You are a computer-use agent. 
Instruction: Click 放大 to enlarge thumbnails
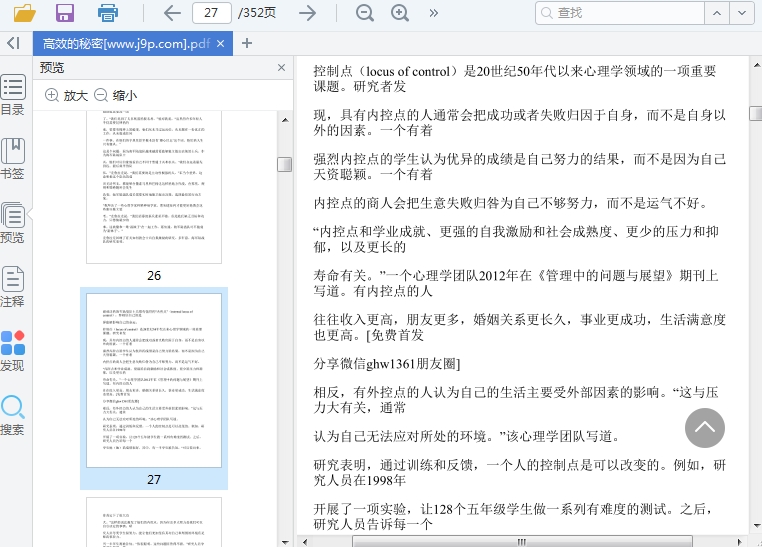pos(66,95)
